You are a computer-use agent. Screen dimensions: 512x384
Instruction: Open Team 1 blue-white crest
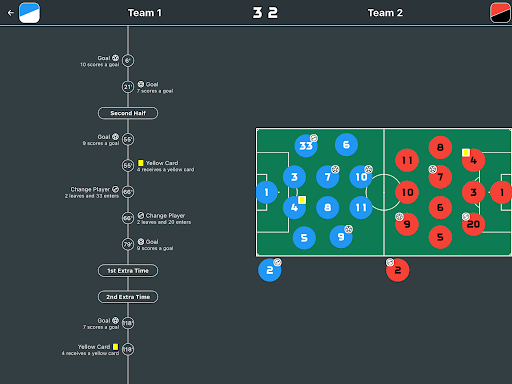coord(29,13)
